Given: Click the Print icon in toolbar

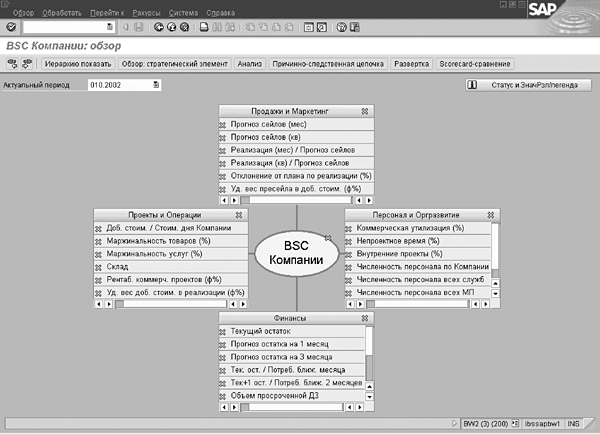Looking at the screenshot, I should [x=204, y=27].
